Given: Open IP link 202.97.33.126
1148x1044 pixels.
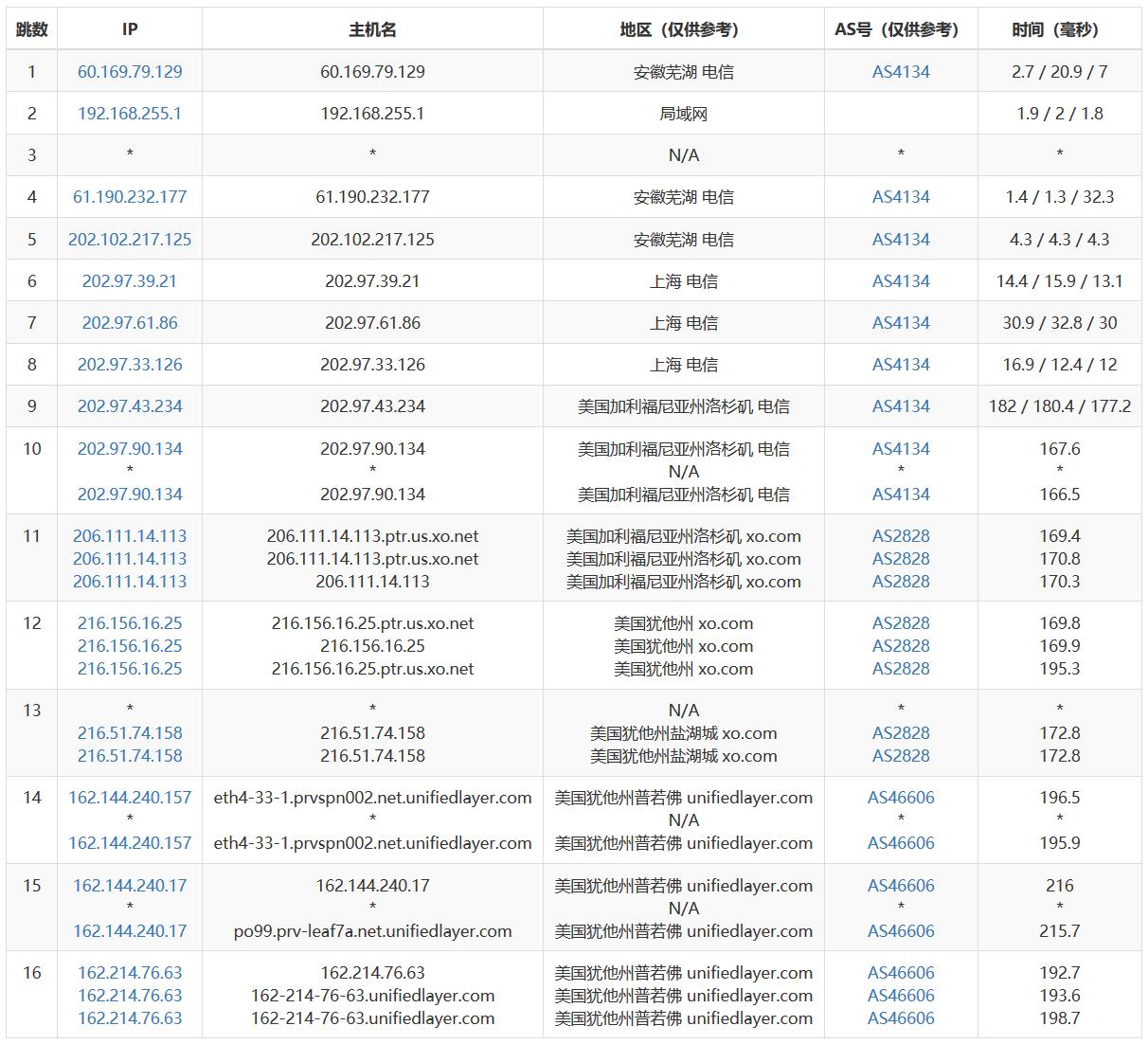Looking at the screenshot, I should pos(130,364).
